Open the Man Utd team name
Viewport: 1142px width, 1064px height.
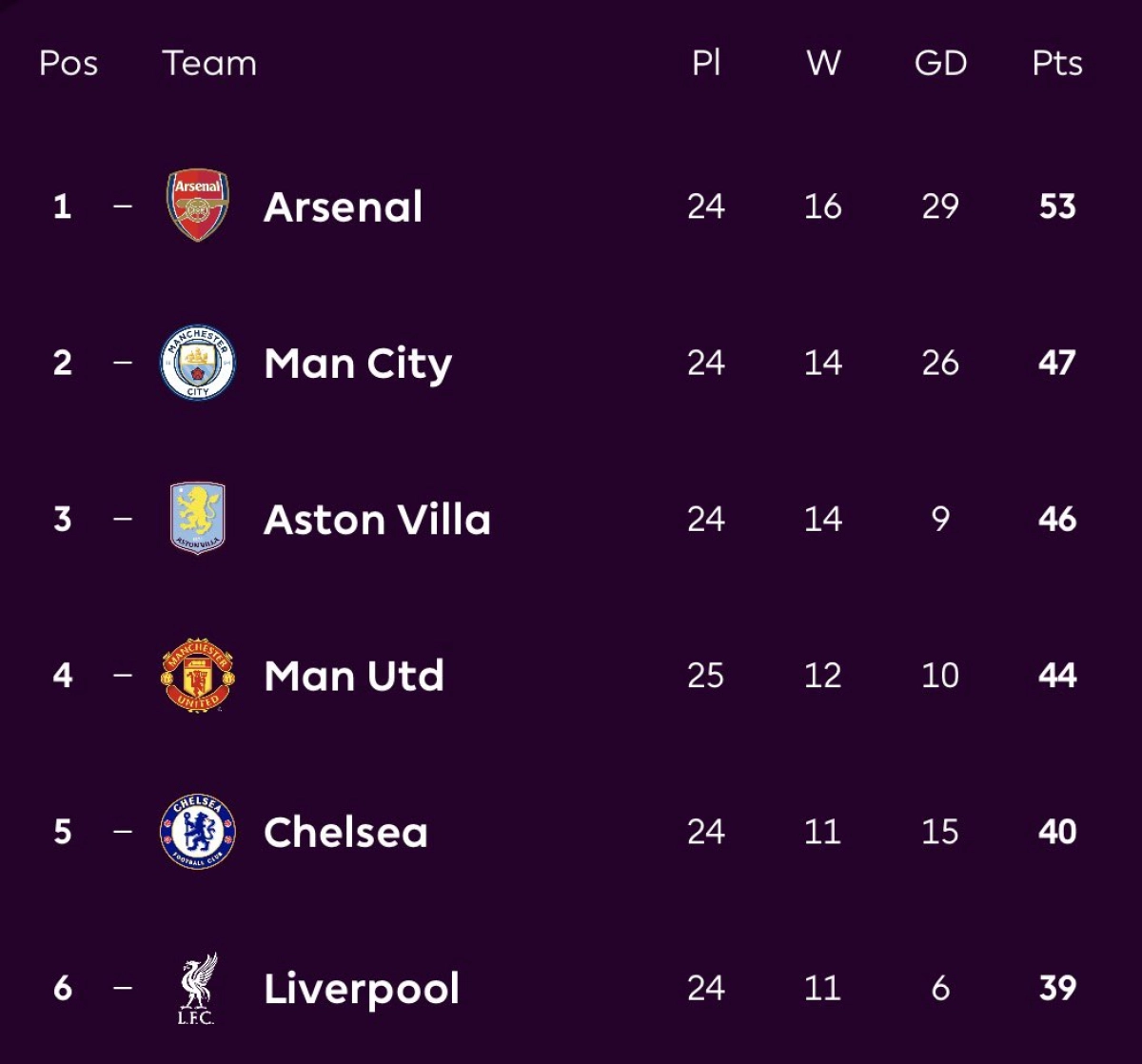point(354,676)
